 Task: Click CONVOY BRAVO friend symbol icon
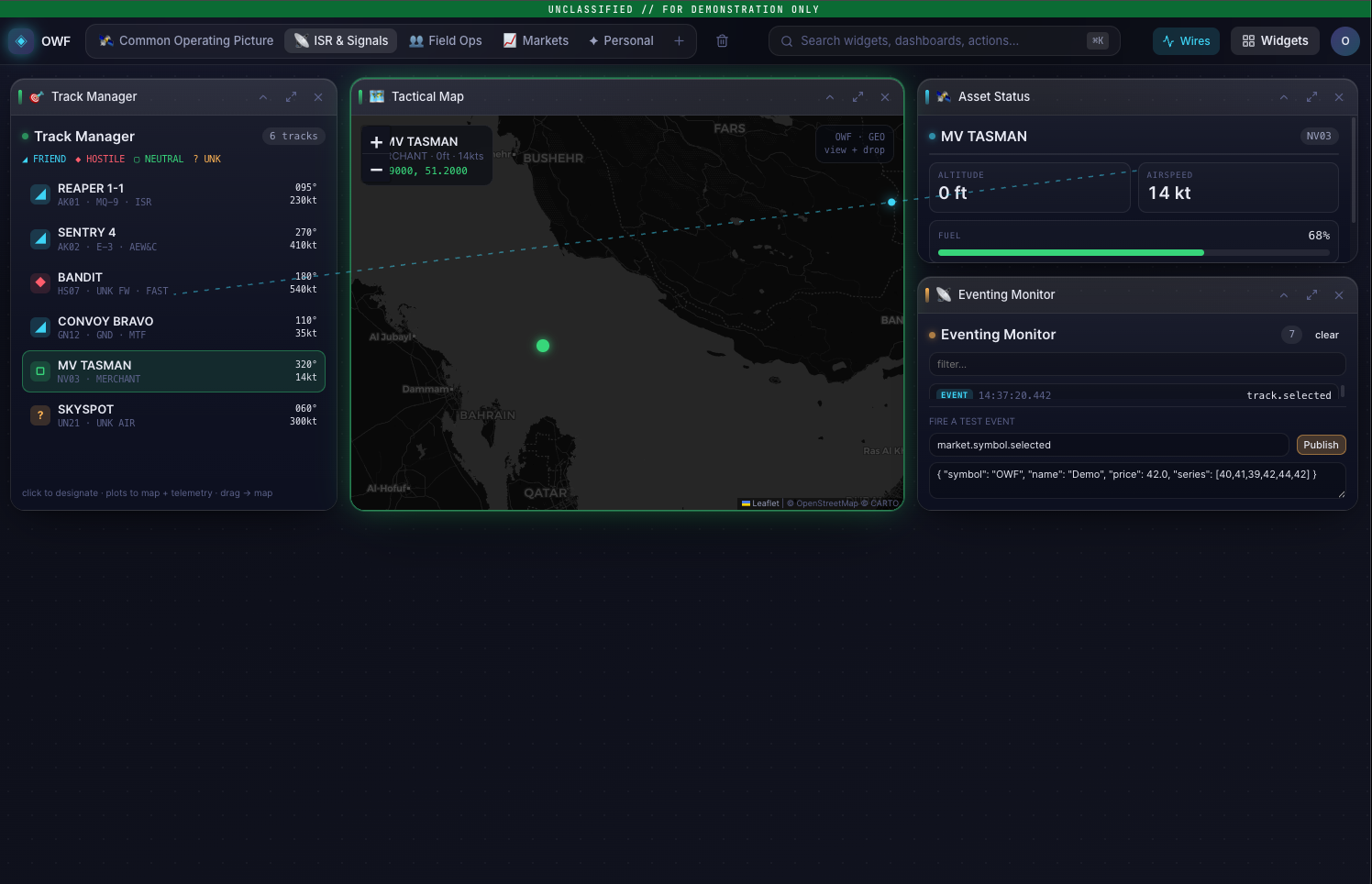[40, 327]
